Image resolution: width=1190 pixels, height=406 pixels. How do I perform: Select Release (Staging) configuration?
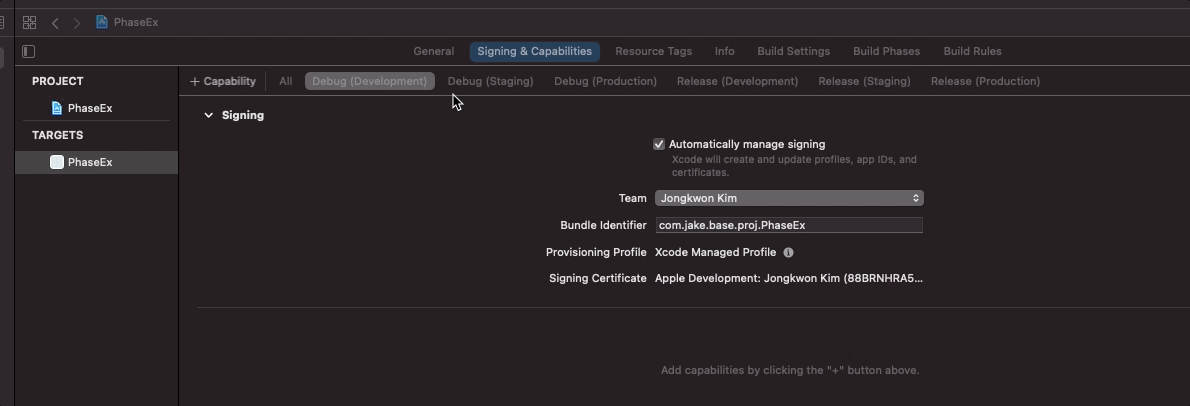coord(864,81)
